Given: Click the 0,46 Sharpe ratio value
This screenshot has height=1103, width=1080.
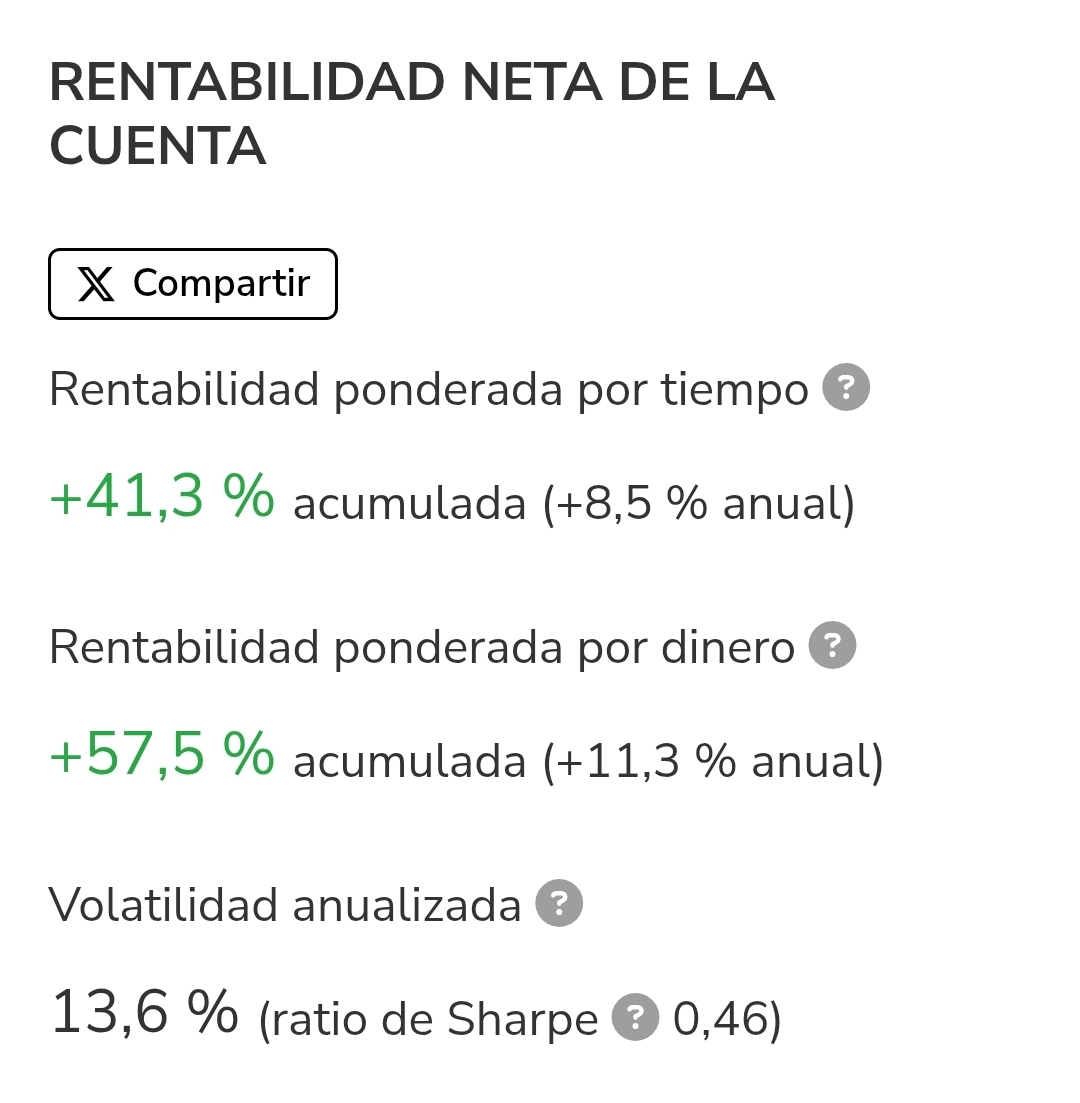Looking at the screenshot, I should (720, 1020).
